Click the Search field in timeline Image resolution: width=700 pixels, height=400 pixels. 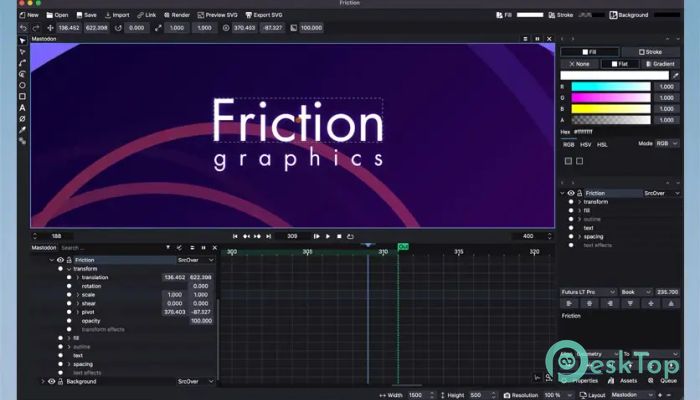coord(111,248)
